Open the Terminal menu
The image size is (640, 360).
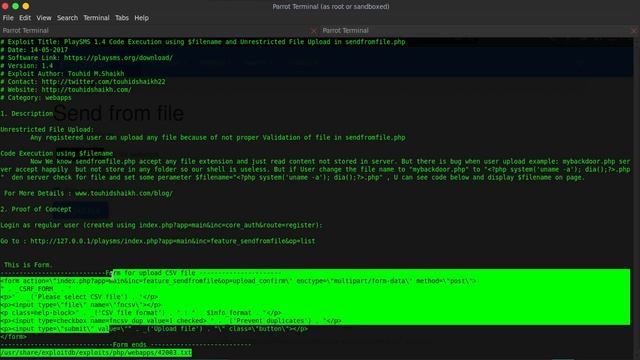96,18
